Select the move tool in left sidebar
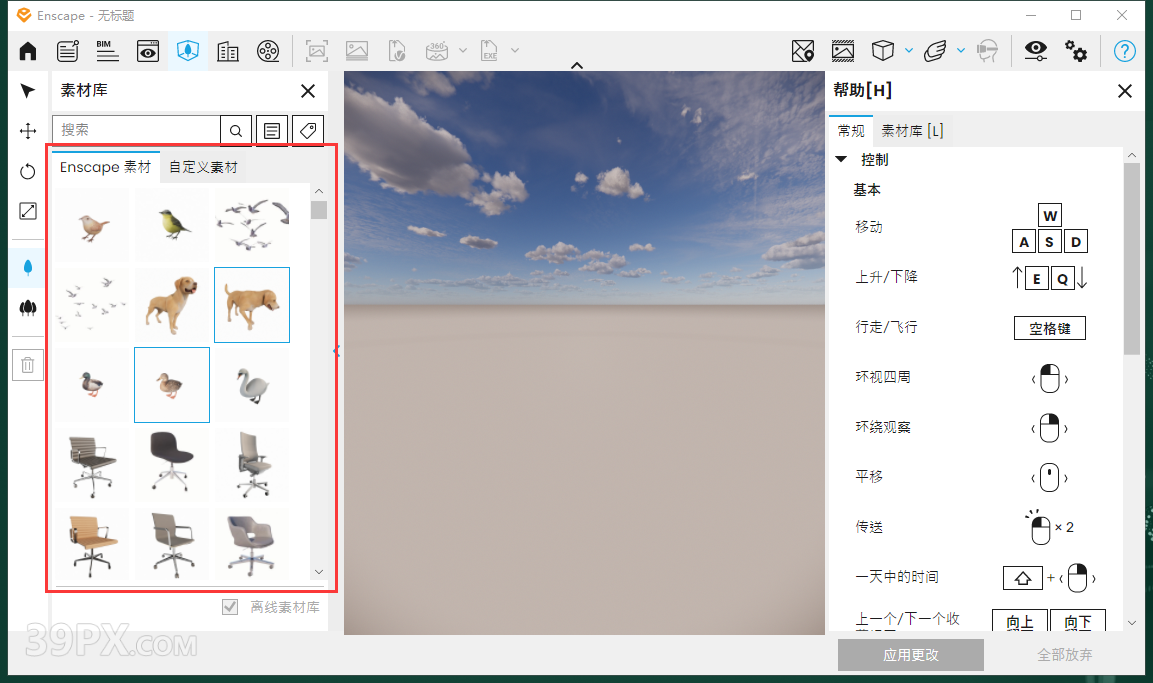The width and height of the screenshot is (1153, 683). [28, 130]
